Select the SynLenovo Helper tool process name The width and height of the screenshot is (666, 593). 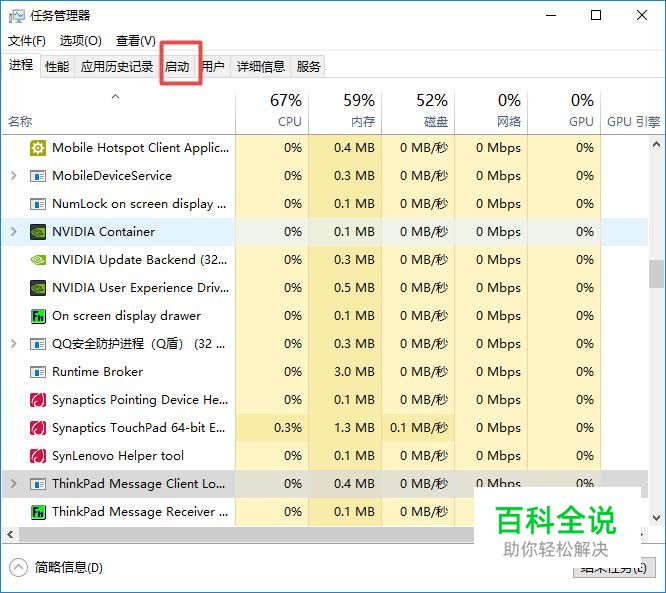pos(118,456)
